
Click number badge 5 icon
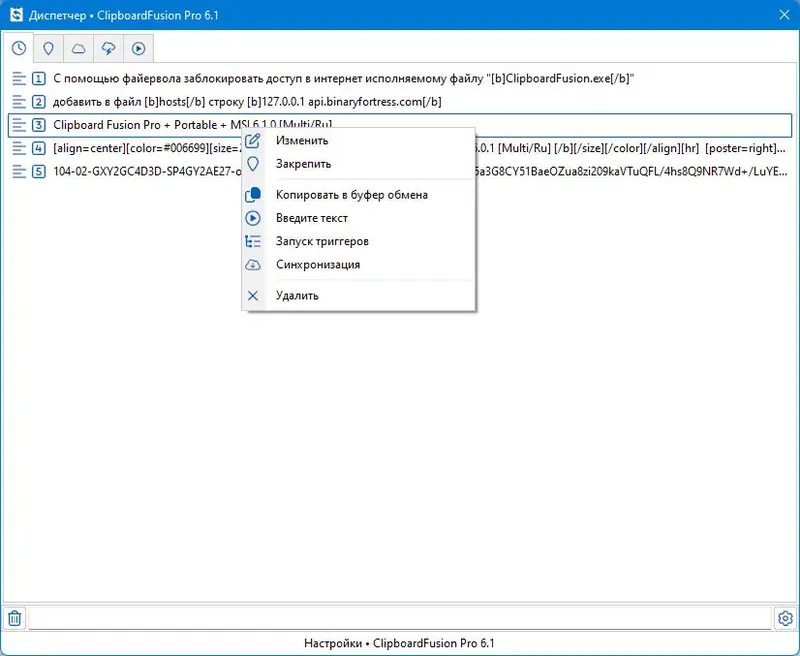pos(39,171)
